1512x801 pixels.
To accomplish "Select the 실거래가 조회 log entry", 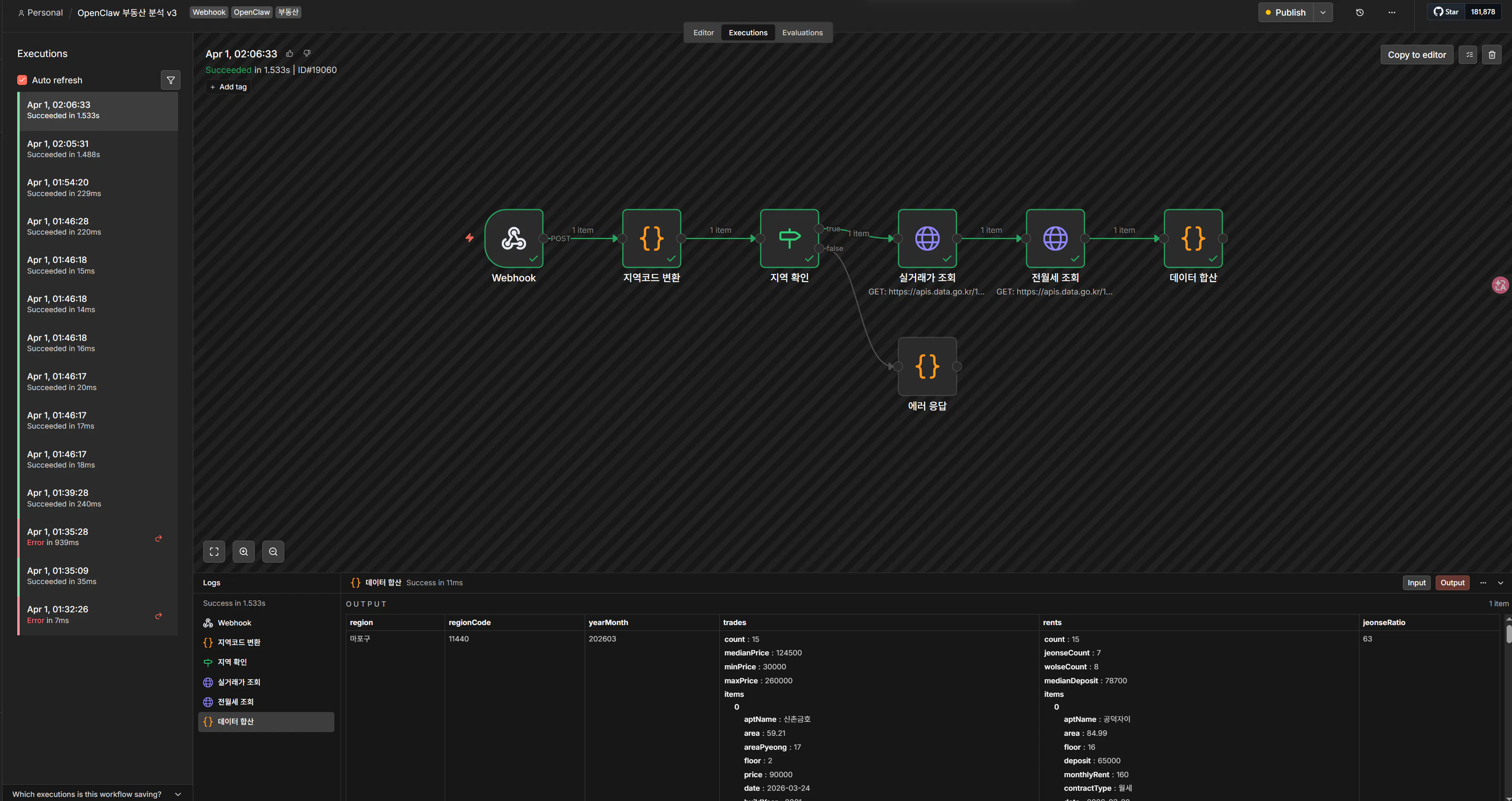I will tap(238, 682).
